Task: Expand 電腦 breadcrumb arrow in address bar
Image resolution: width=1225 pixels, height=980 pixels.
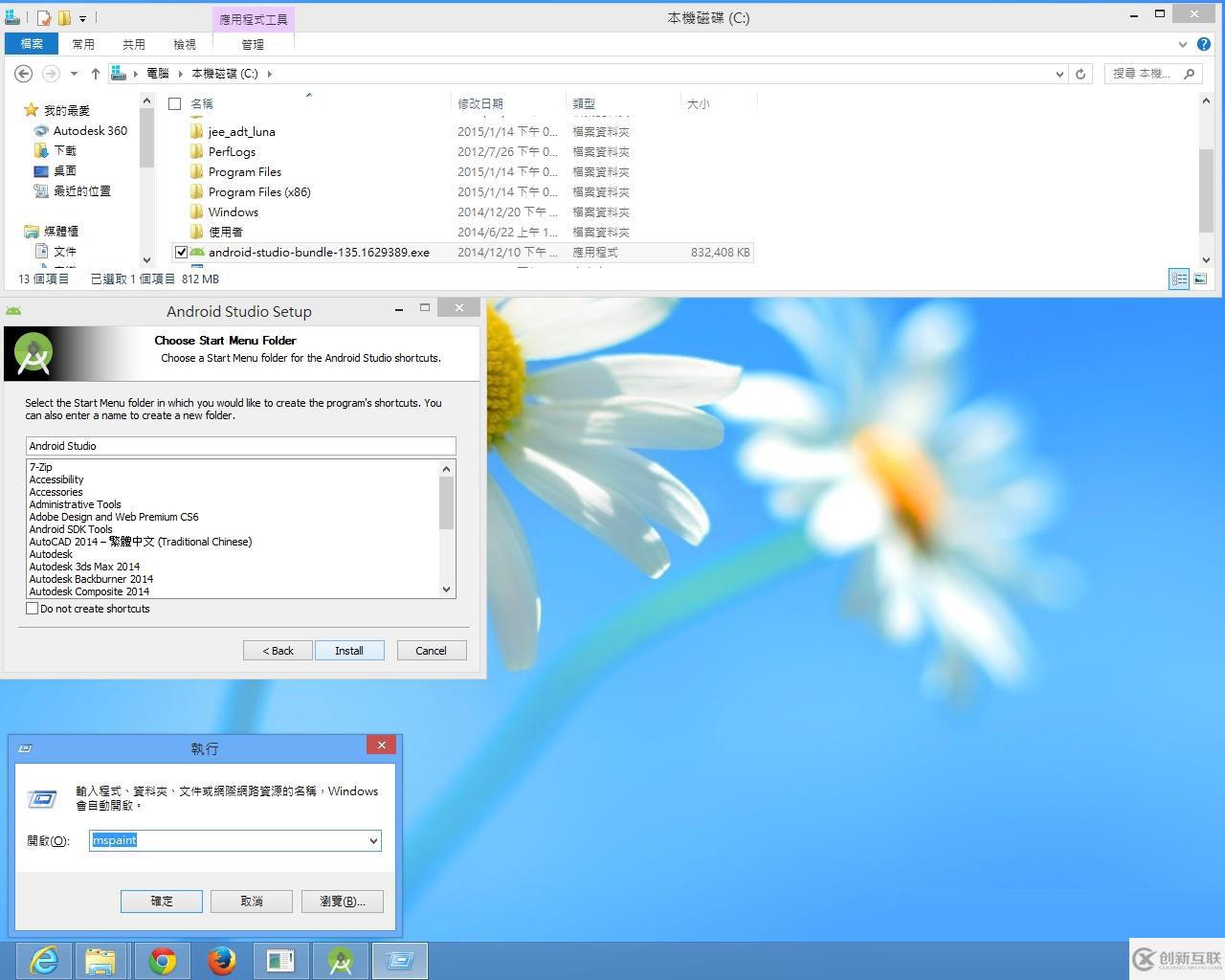Action: point(180,74)
